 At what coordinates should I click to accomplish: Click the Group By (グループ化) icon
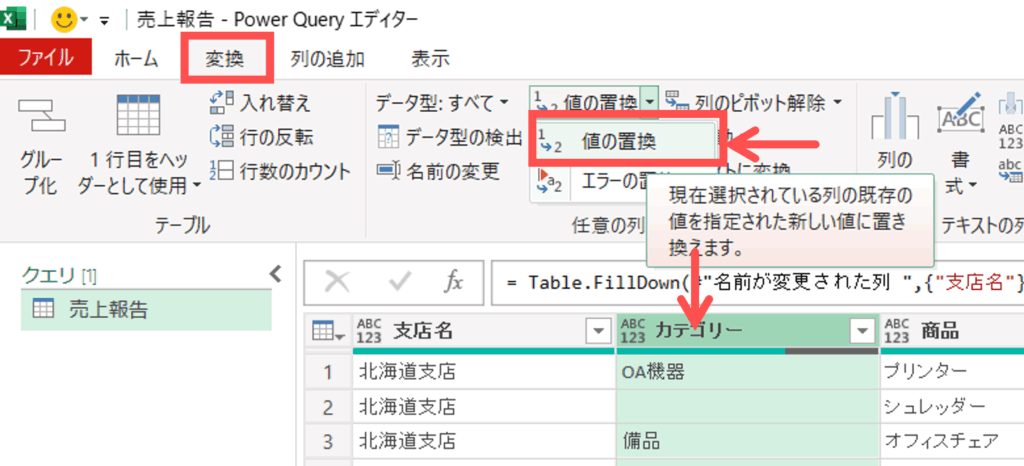click(x=40, y=118)
